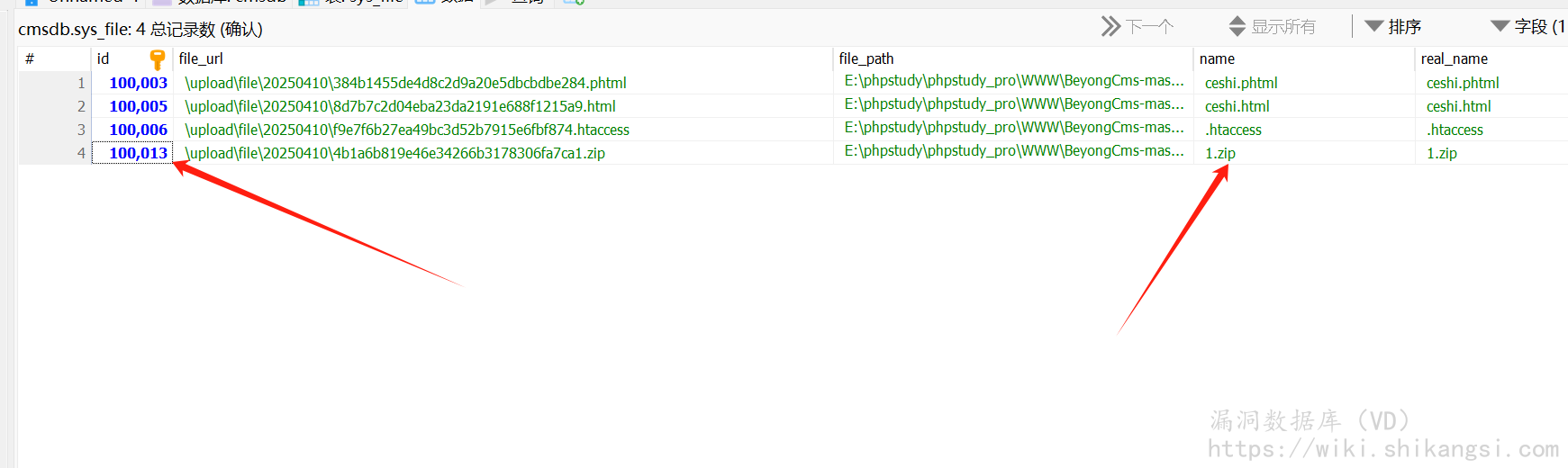Select id cell 100,013
The image size is (1568, 468).
coord(138,153)
